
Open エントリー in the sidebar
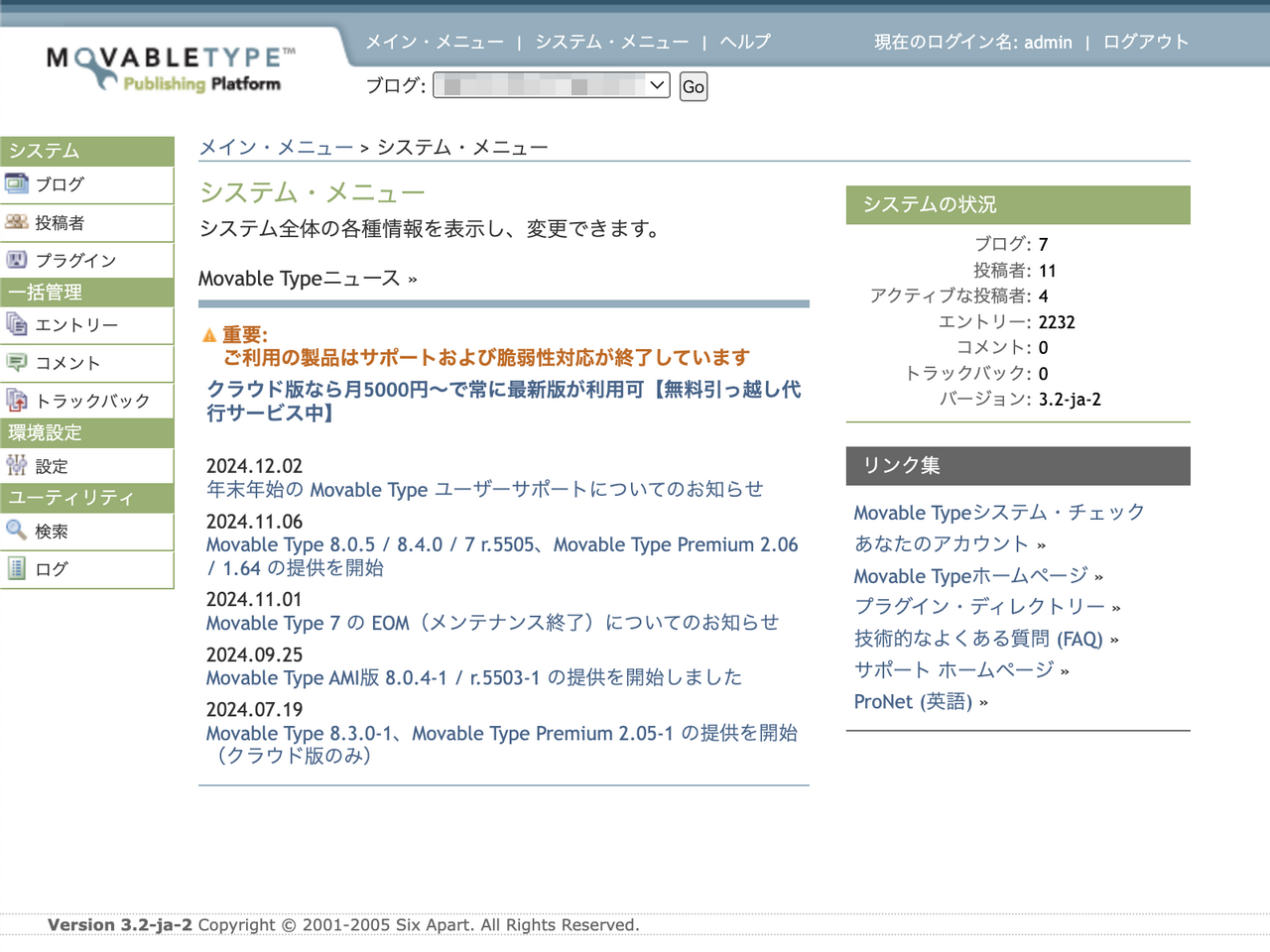pos(76,325)
